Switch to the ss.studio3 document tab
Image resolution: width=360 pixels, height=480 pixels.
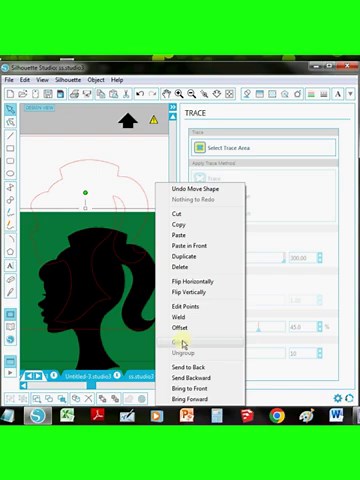point(141,376)
